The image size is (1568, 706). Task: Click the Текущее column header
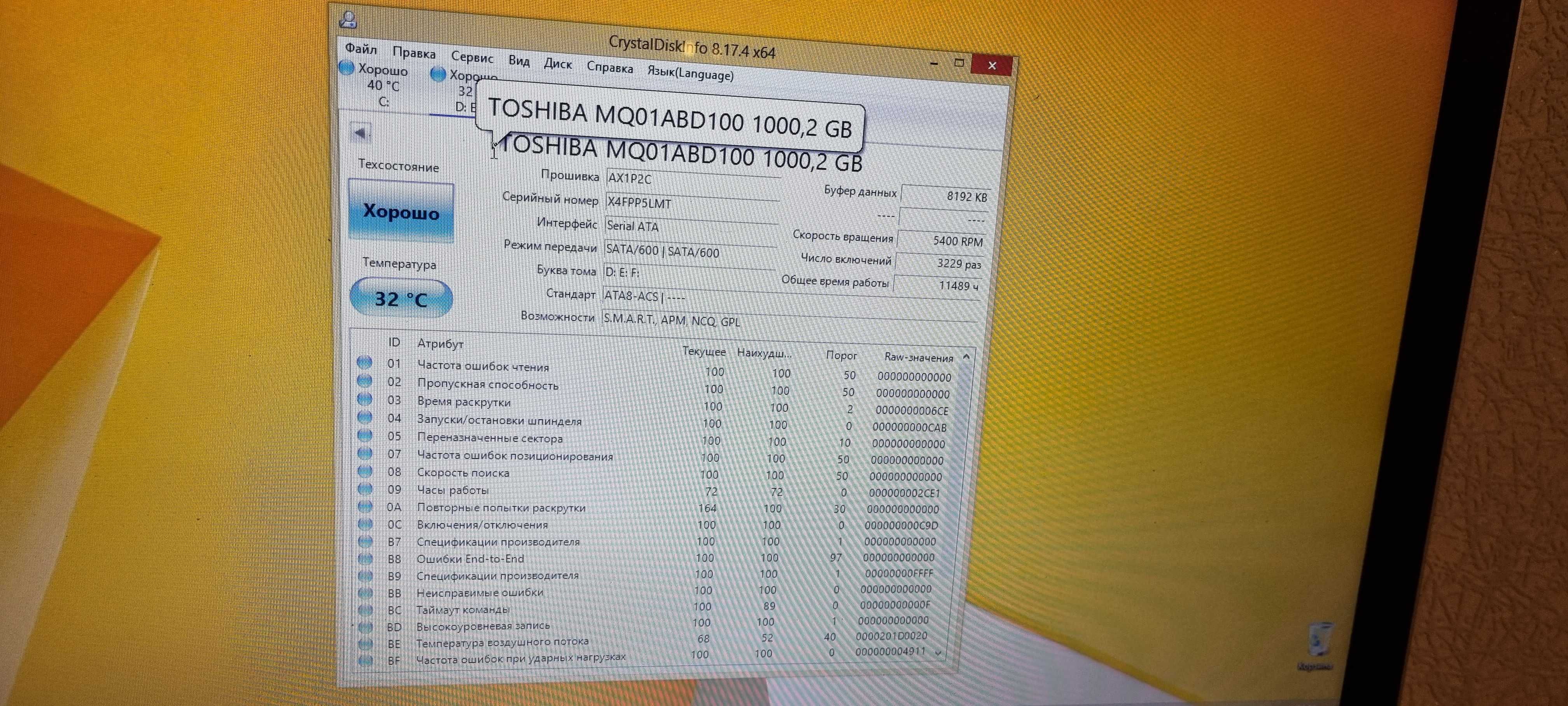[703, 351]
